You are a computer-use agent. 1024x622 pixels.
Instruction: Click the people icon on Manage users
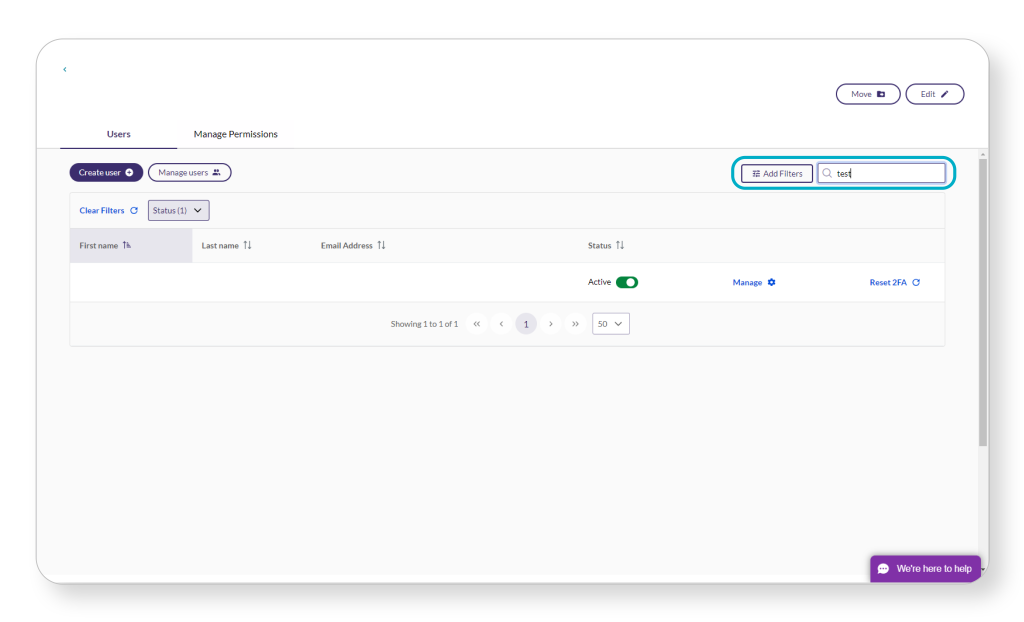[219, 172]
